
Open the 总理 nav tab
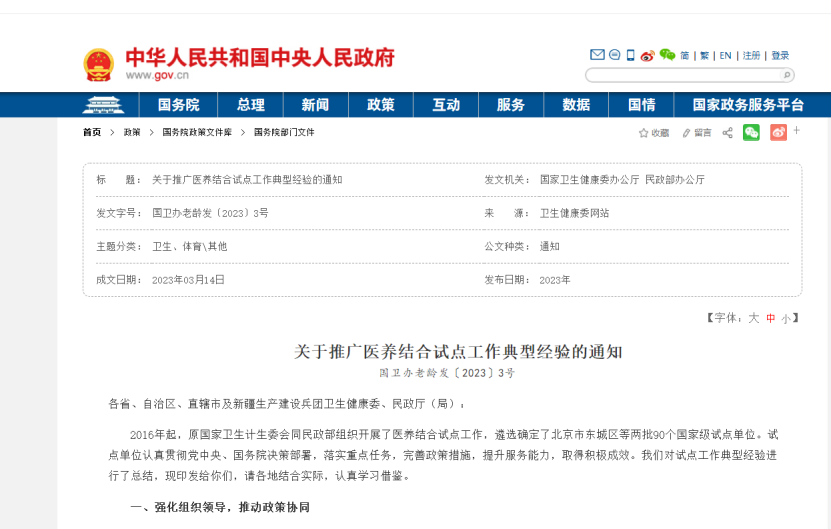tap(251, 105)
